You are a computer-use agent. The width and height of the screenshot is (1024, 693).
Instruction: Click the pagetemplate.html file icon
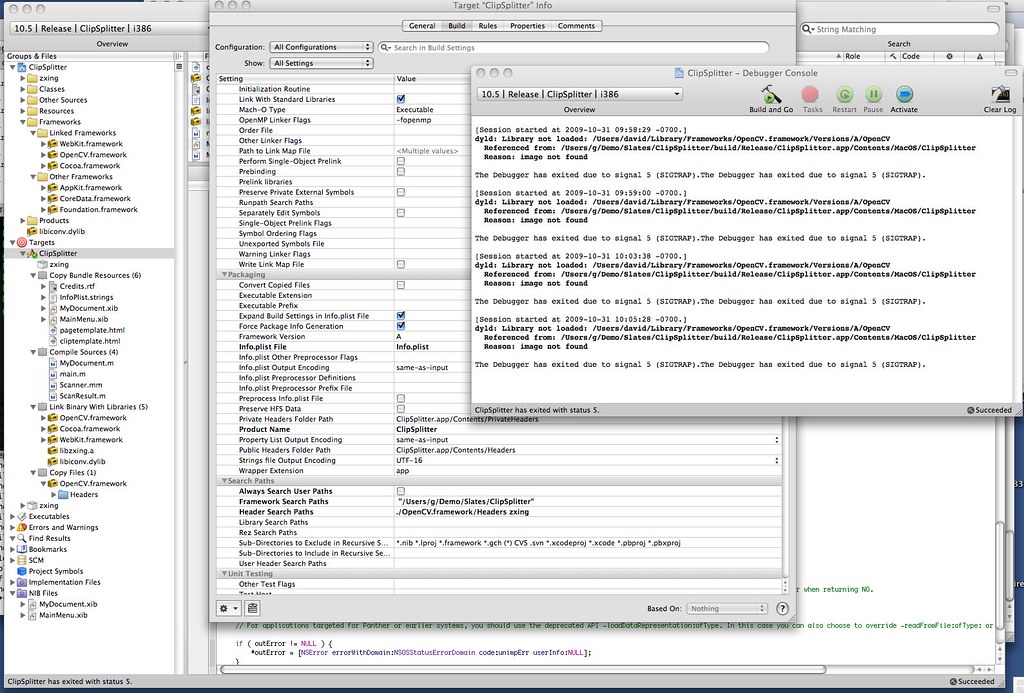coord(53,330)
